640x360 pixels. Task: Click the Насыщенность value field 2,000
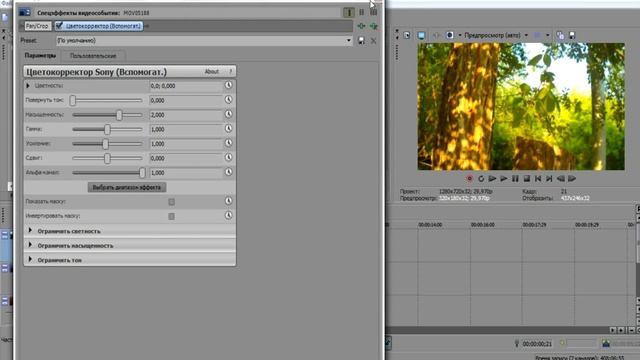(x=186, y=115)
